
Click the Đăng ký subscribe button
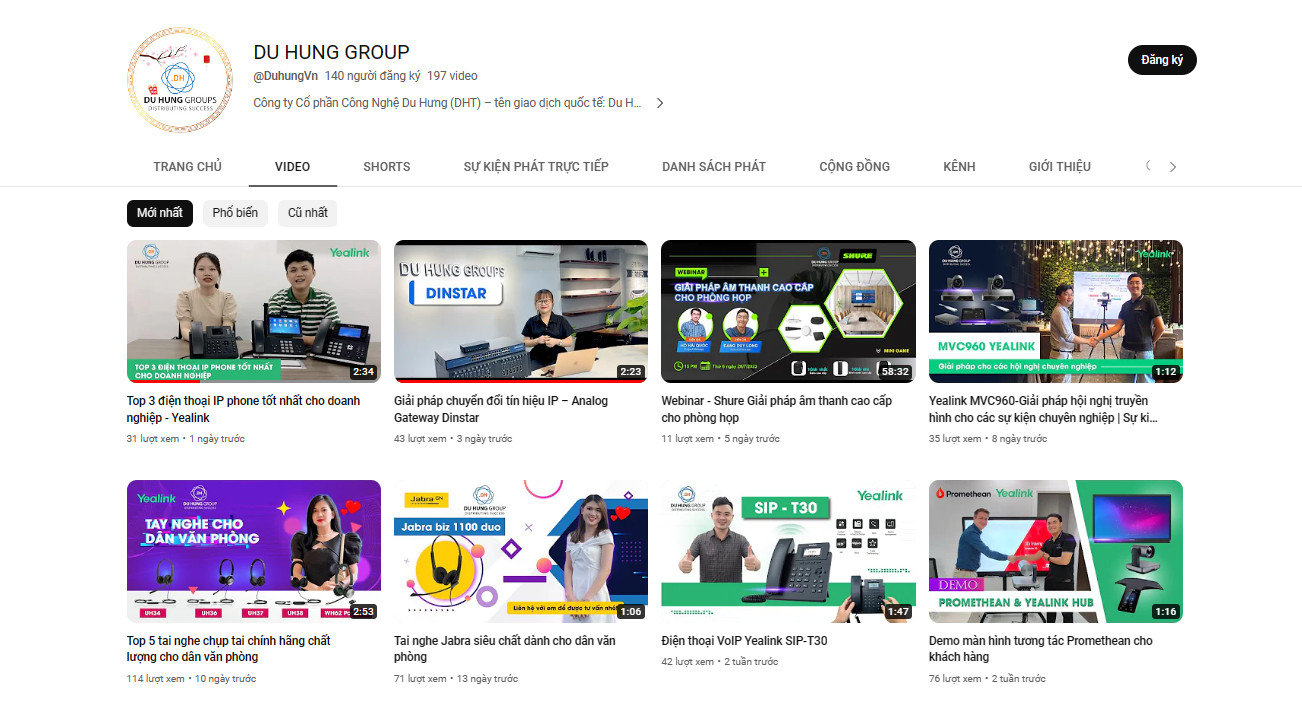[x=1161, y=59]
